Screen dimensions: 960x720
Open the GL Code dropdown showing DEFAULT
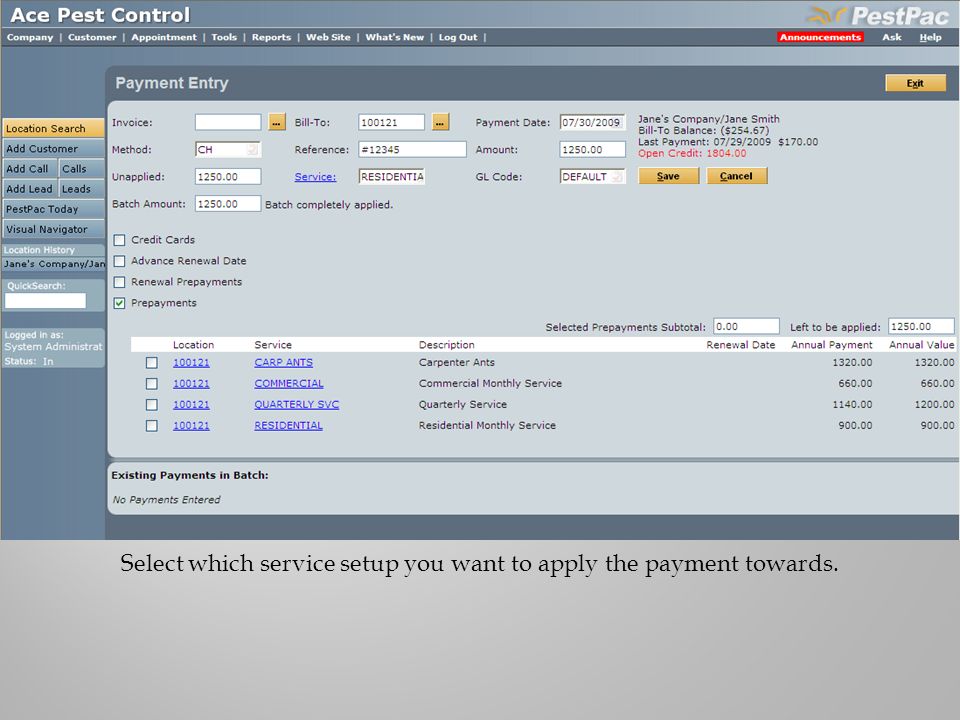(x=592, y=176)
